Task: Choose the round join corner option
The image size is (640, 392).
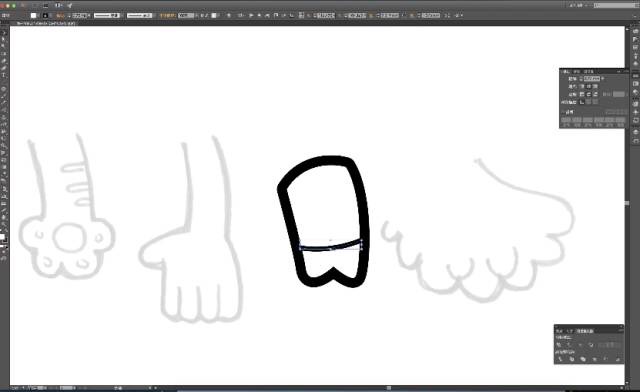Action: click(x=589, y=94)
